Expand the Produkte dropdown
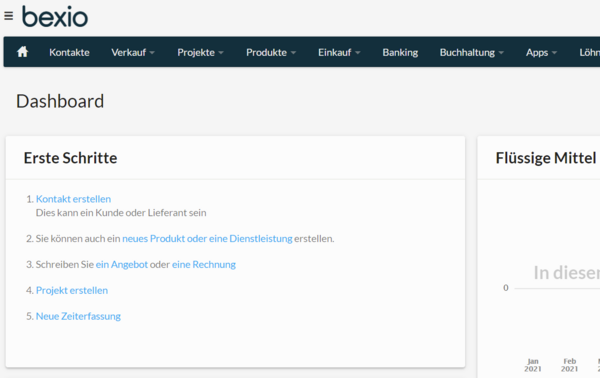The image size is (600, 378). pyautogui.click(x=271, y=52)
